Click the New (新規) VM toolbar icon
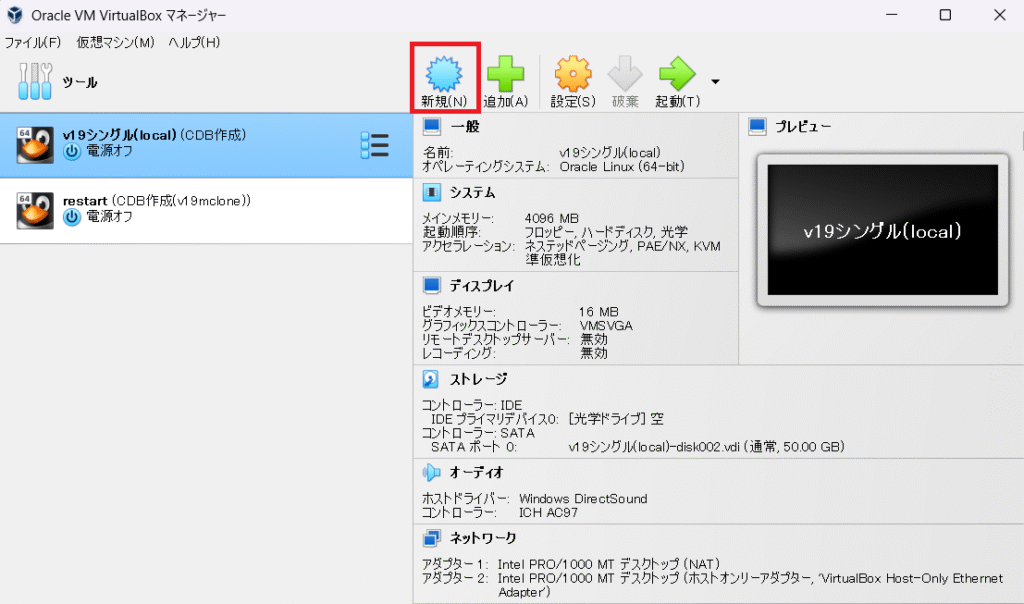1024x604 pixels. tap(444, 74)
